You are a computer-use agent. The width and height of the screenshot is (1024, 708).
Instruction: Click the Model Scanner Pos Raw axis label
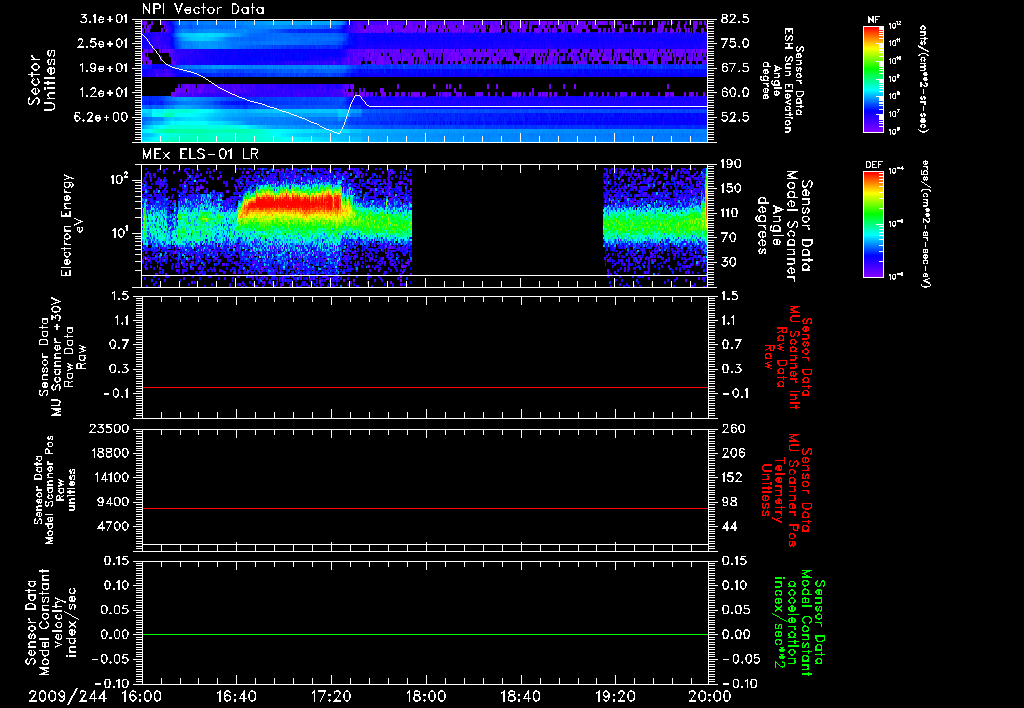tap(56, 490)
